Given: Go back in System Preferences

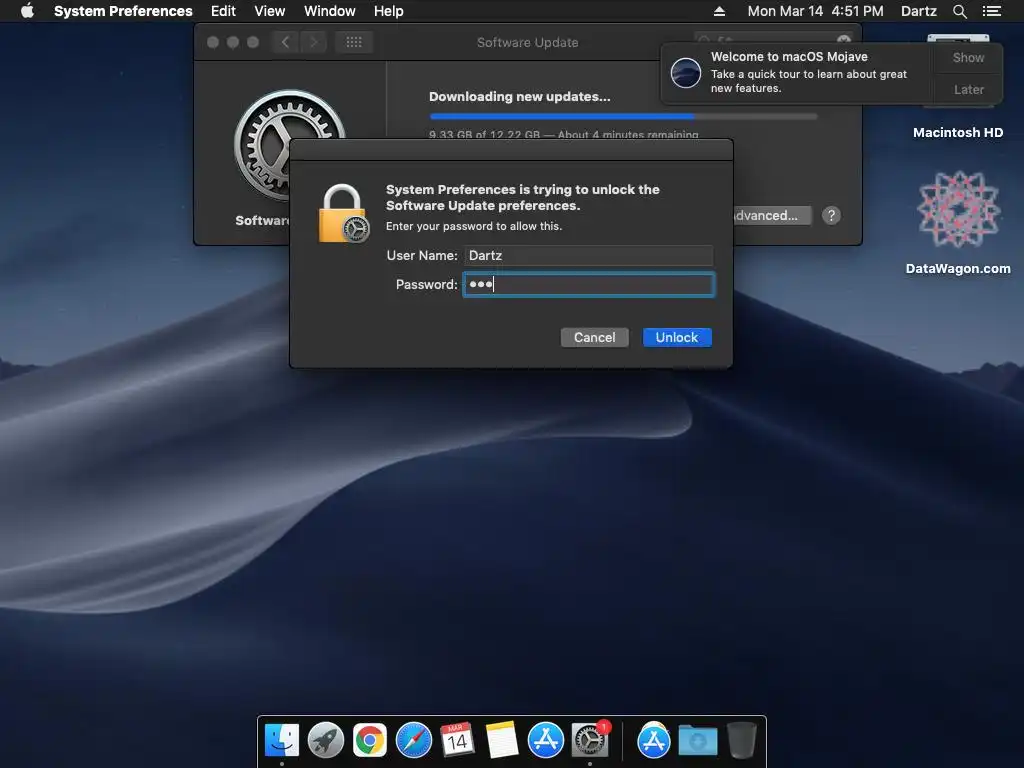Looking at the screenshot, I should tap(285, 42).
